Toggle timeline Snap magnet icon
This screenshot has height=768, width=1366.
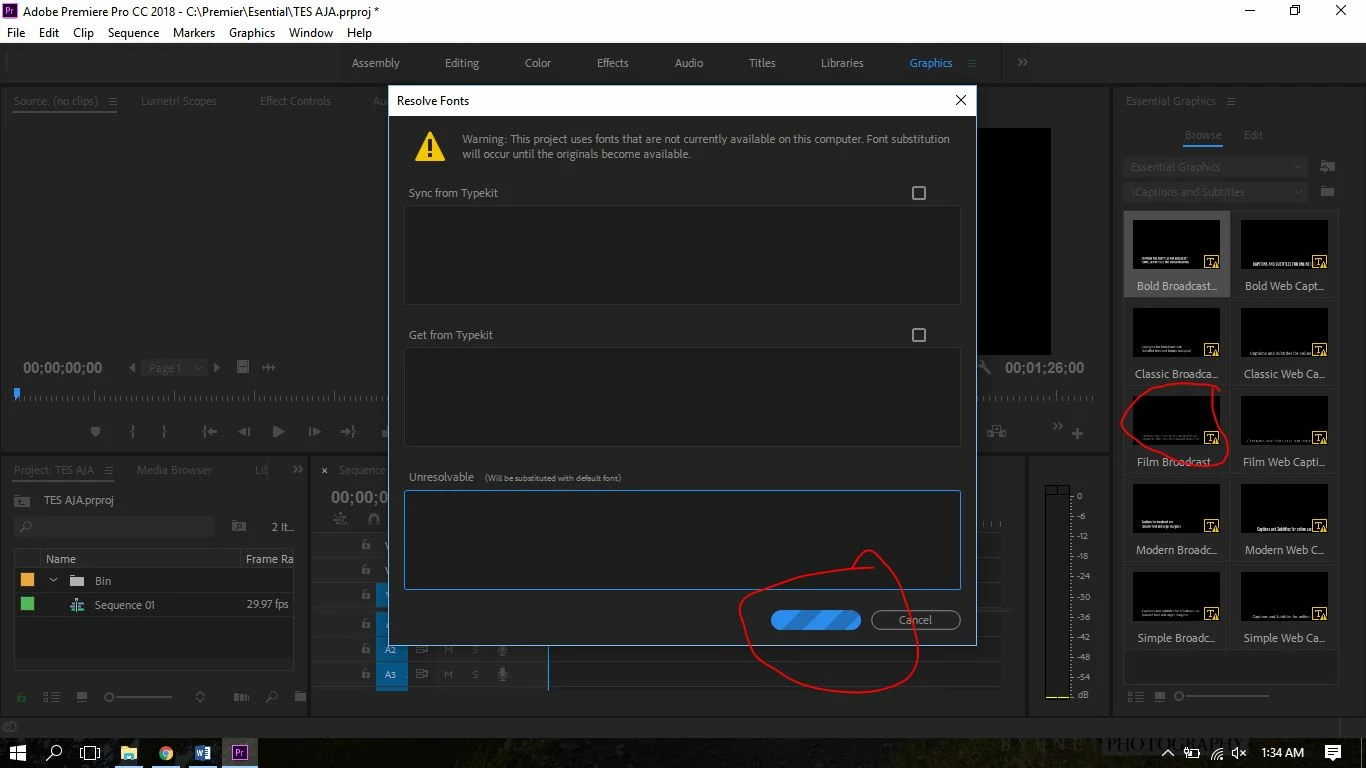[x=374, y=519]
